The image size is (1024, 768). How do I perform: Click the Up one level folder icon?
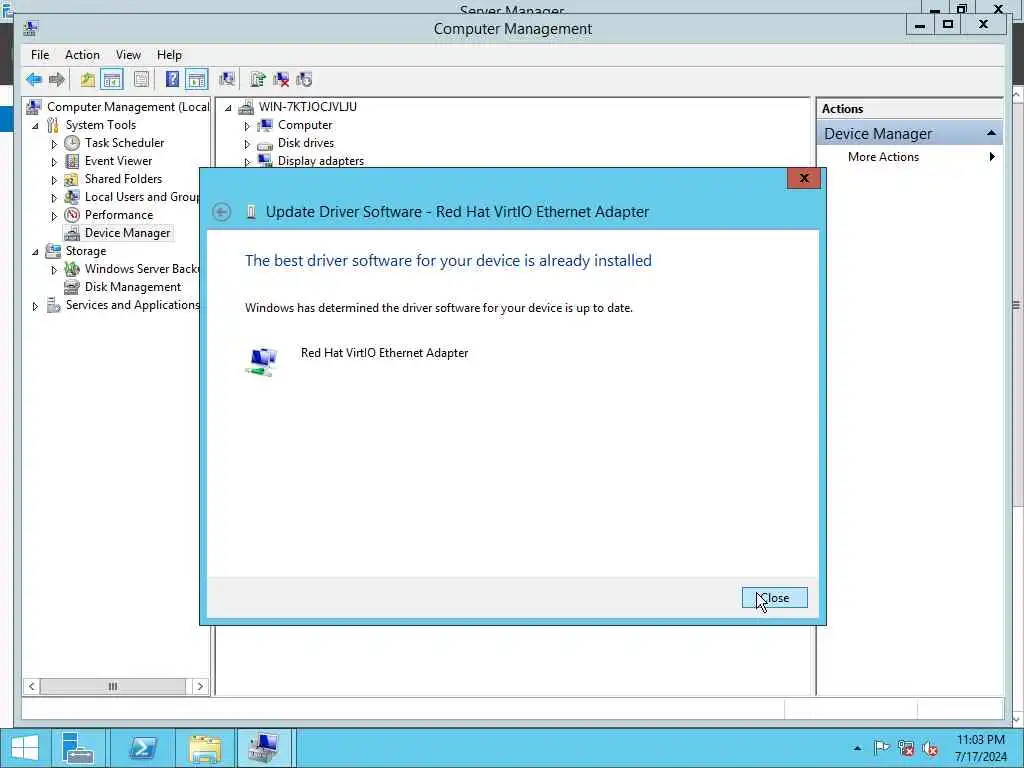tap(88, 80)
